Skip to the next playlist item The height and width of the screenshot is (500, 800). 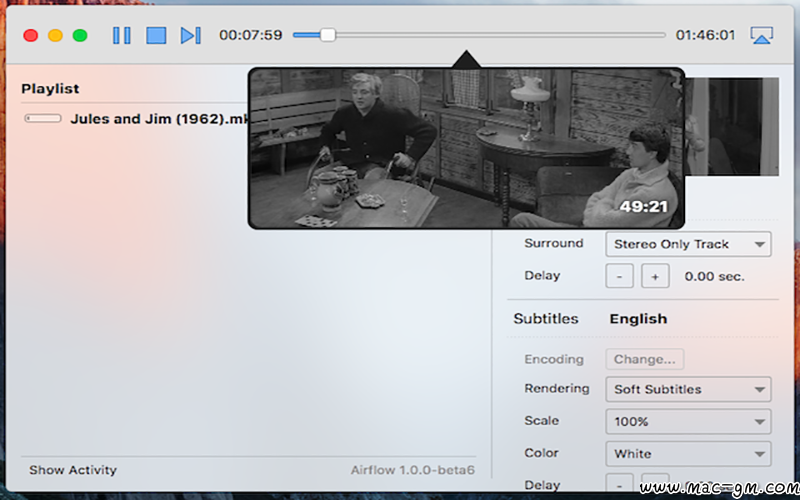(x=191, y=35)
